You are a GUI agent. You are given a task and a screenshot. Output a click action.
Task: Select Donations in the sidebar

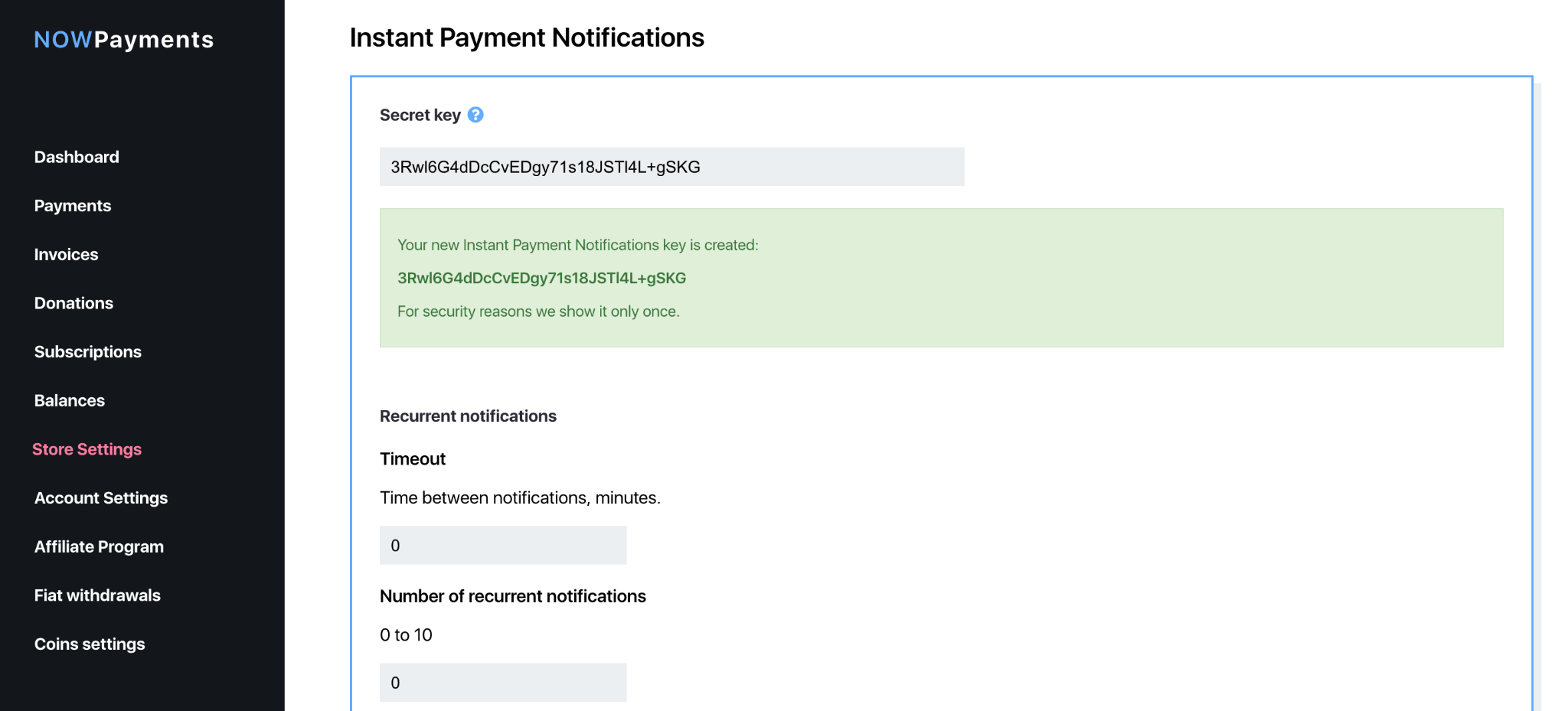73,303
